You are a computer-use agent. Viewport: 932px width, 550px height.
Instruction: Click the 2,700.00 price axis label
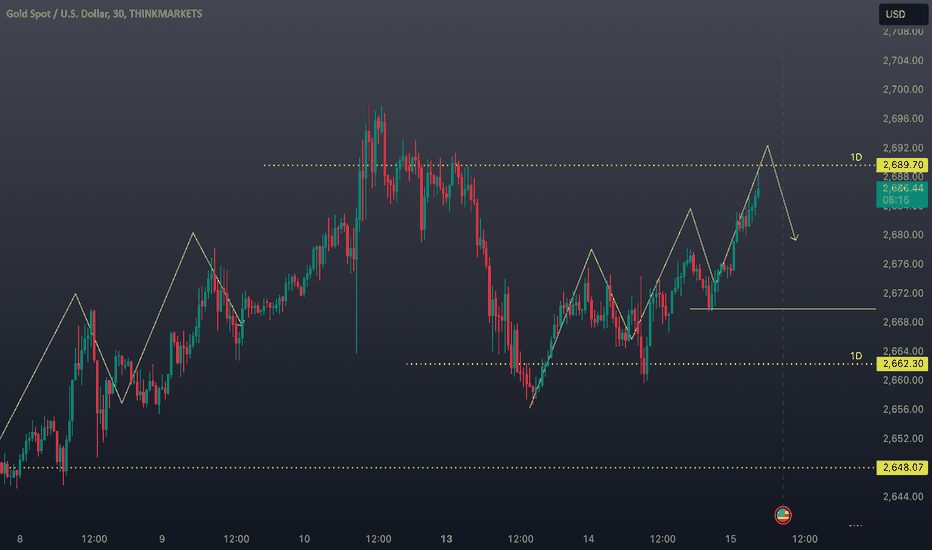903,90
